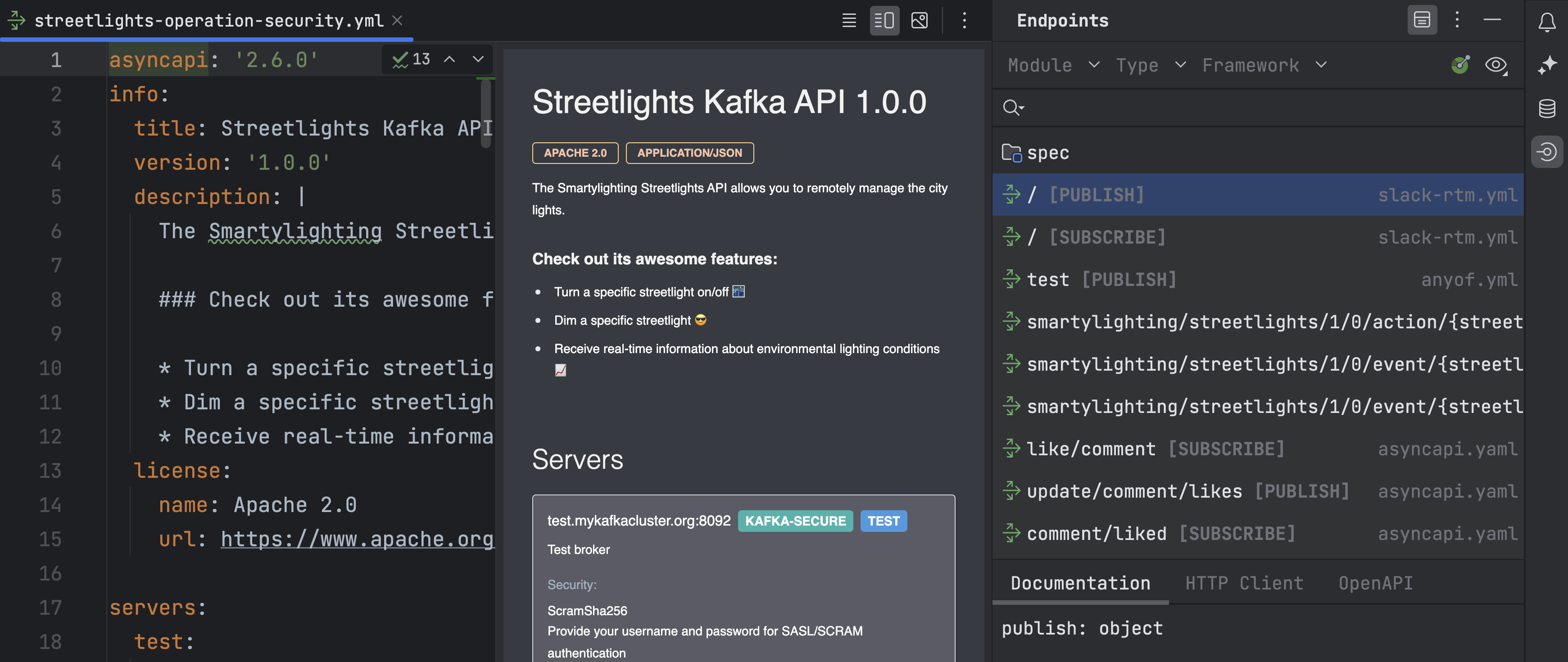Switch to the OpenAPI tab
Image resolution: width=1568 pixels, height=662 pixels.
pos(1375,583)
